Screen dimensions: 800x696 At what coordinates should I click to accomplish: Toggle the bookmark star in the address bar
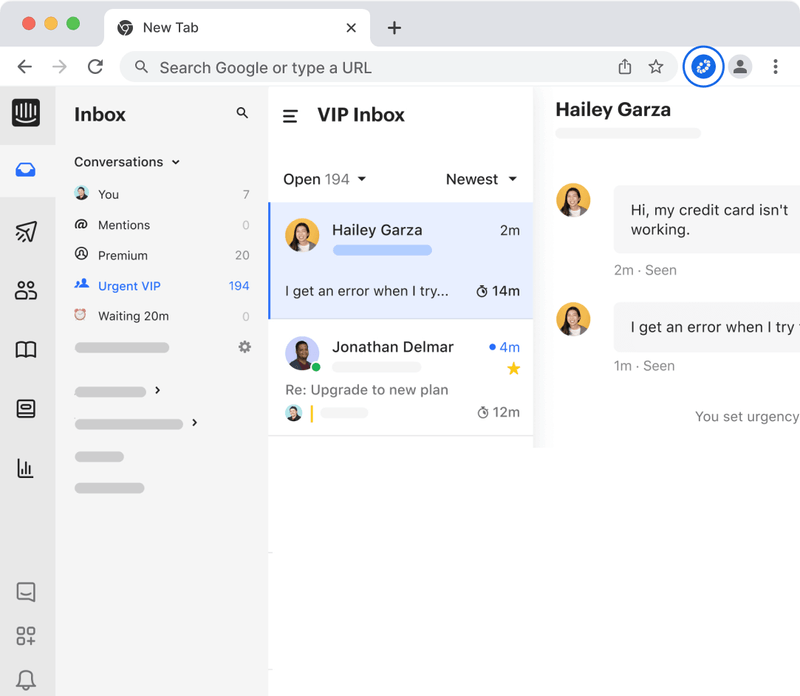click(656, 66)
